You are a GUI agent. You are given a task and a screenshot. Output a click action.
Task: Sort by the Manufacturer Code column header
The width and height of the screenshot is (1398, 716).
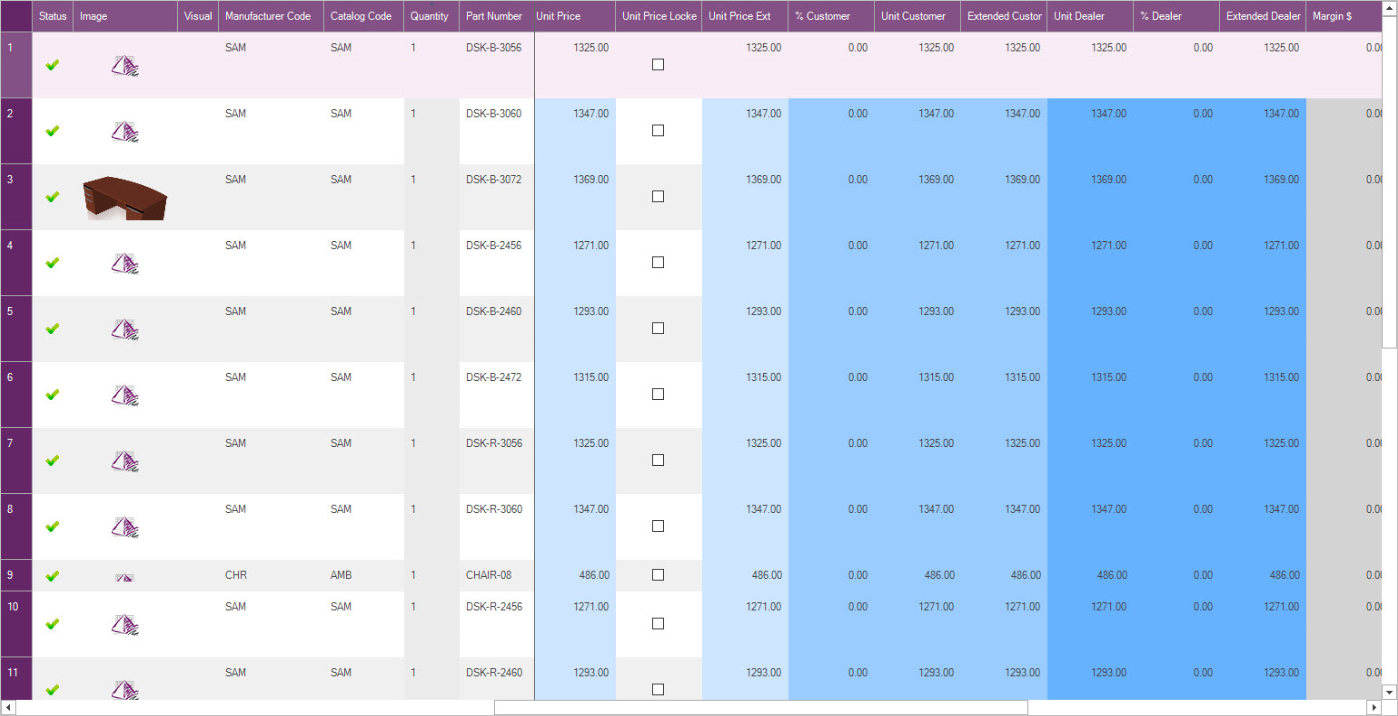[x=271, y=16]
